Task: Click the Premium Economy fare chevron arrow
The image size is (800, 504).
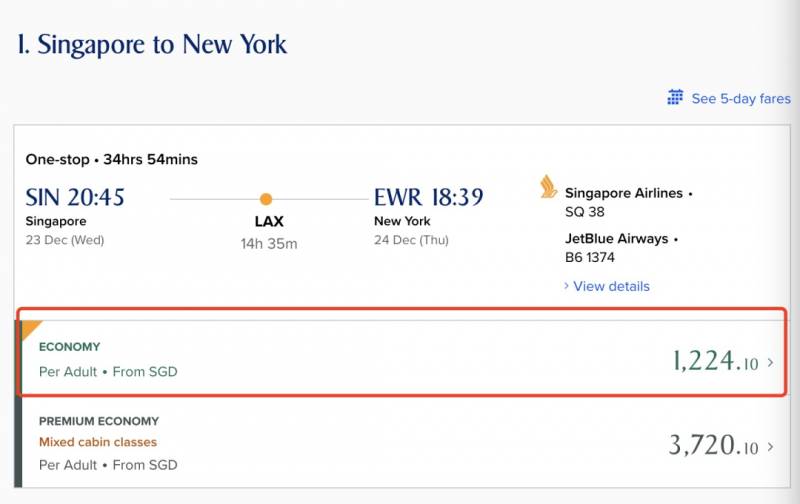Action: pyautogui.click(x=770, y=446)
